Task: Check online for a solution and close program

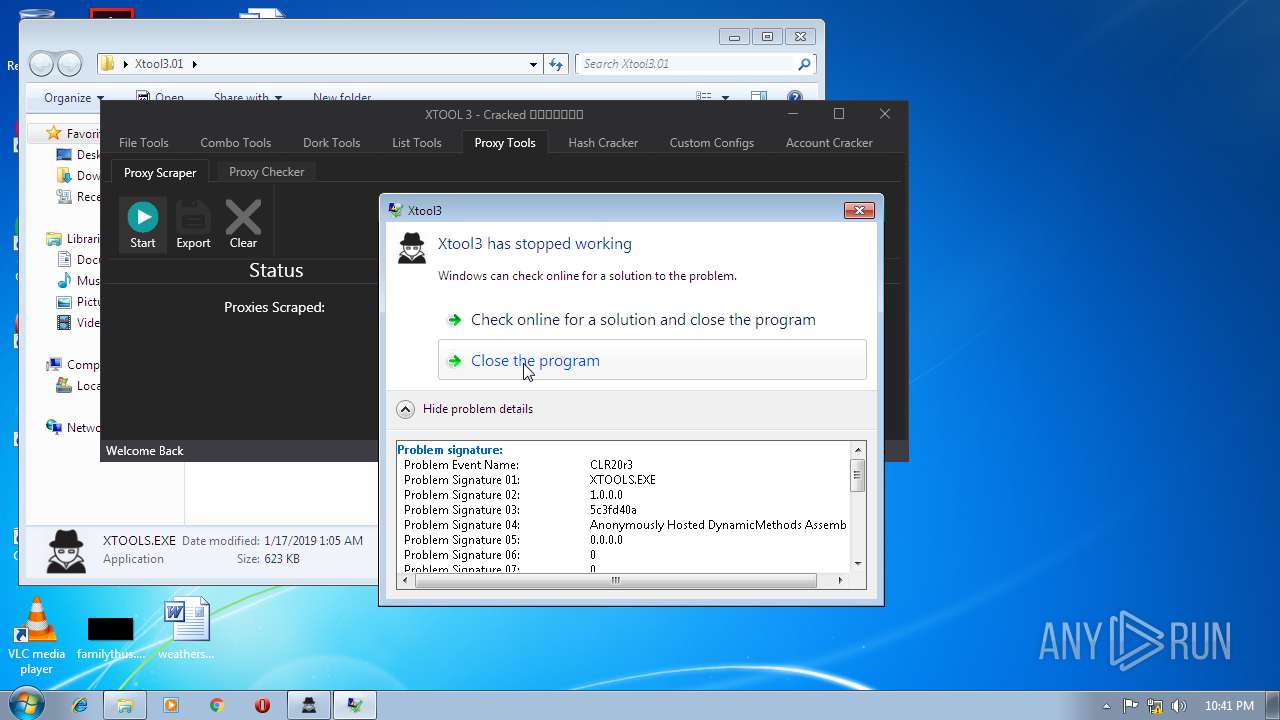Action: click(x=643, y=320)
